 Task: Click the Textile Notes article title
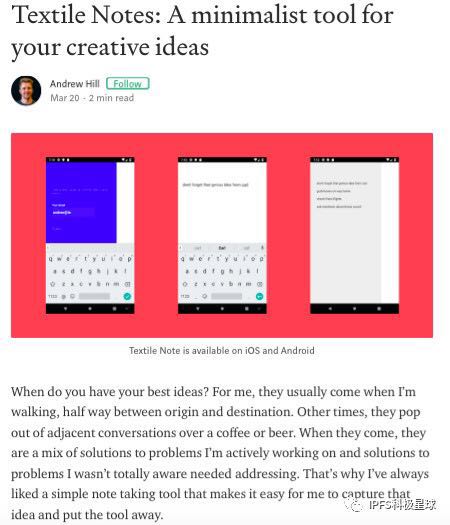tap(202, 31)
